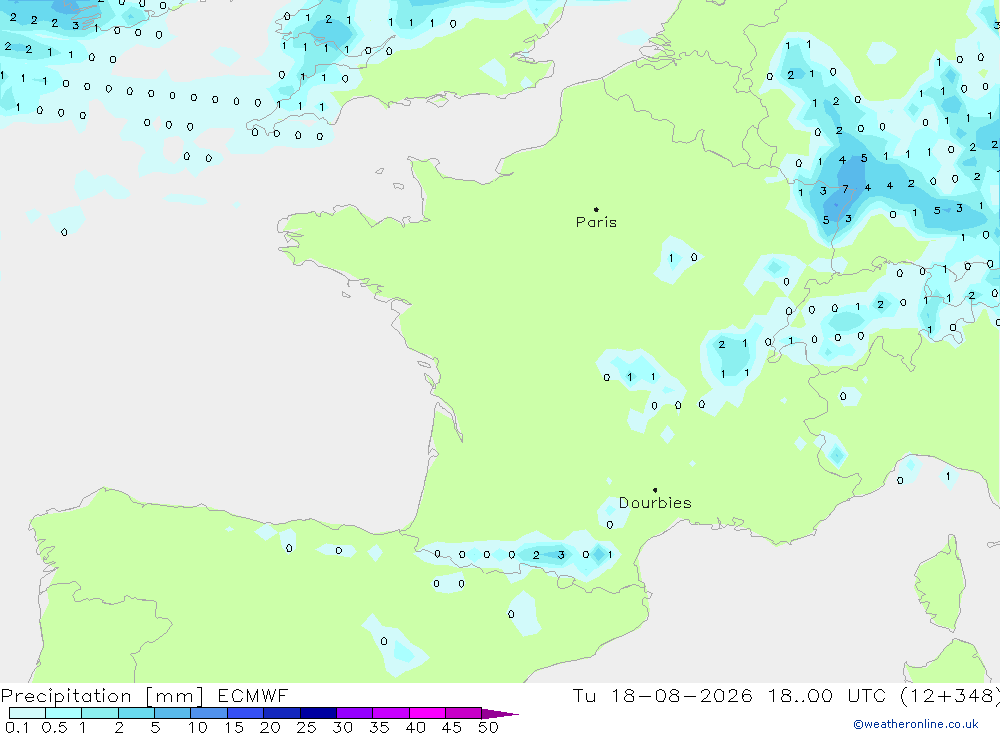
Task: Click the legend value 30
Action: [343, 727]
